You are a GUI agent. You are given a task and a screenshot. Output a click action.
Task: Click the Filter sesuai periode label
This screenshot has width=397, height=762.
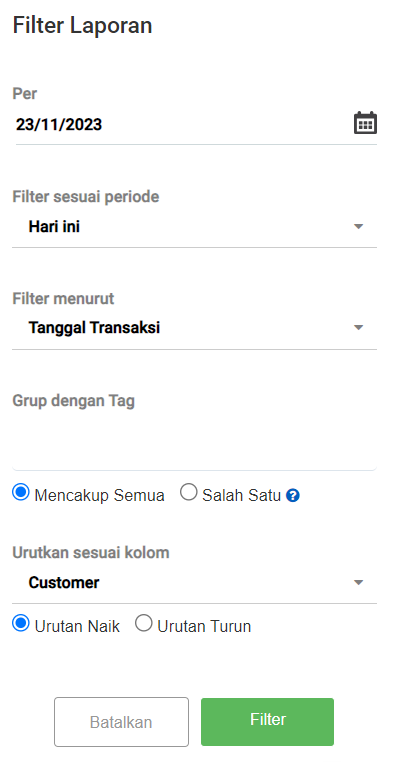click(86, 197)
